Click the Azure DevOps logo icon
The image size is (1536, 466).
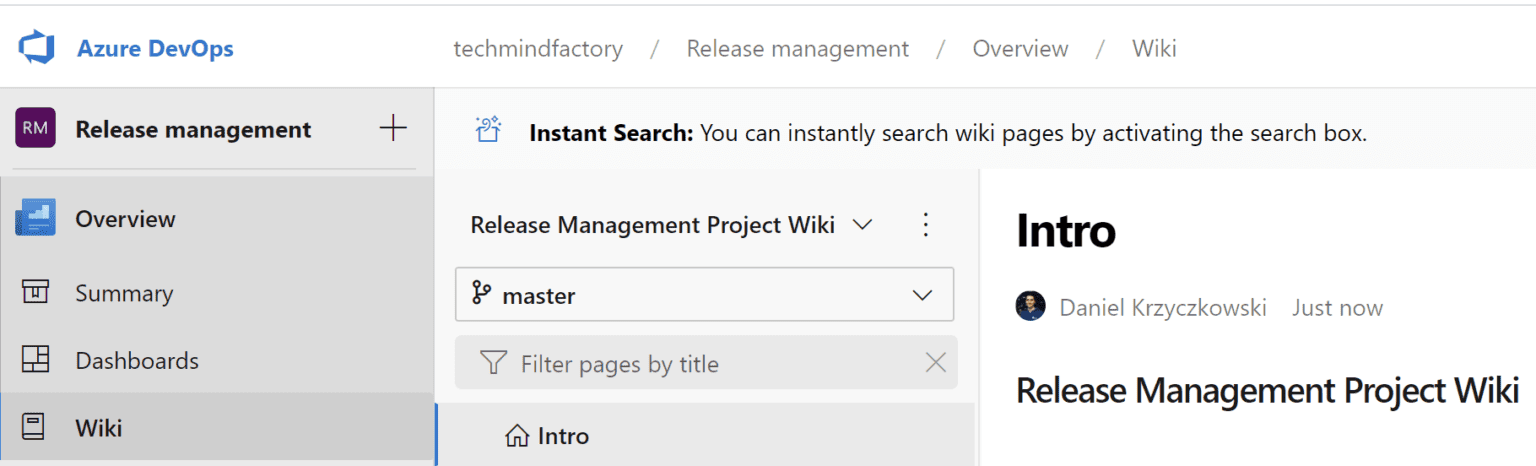point(37,48)
